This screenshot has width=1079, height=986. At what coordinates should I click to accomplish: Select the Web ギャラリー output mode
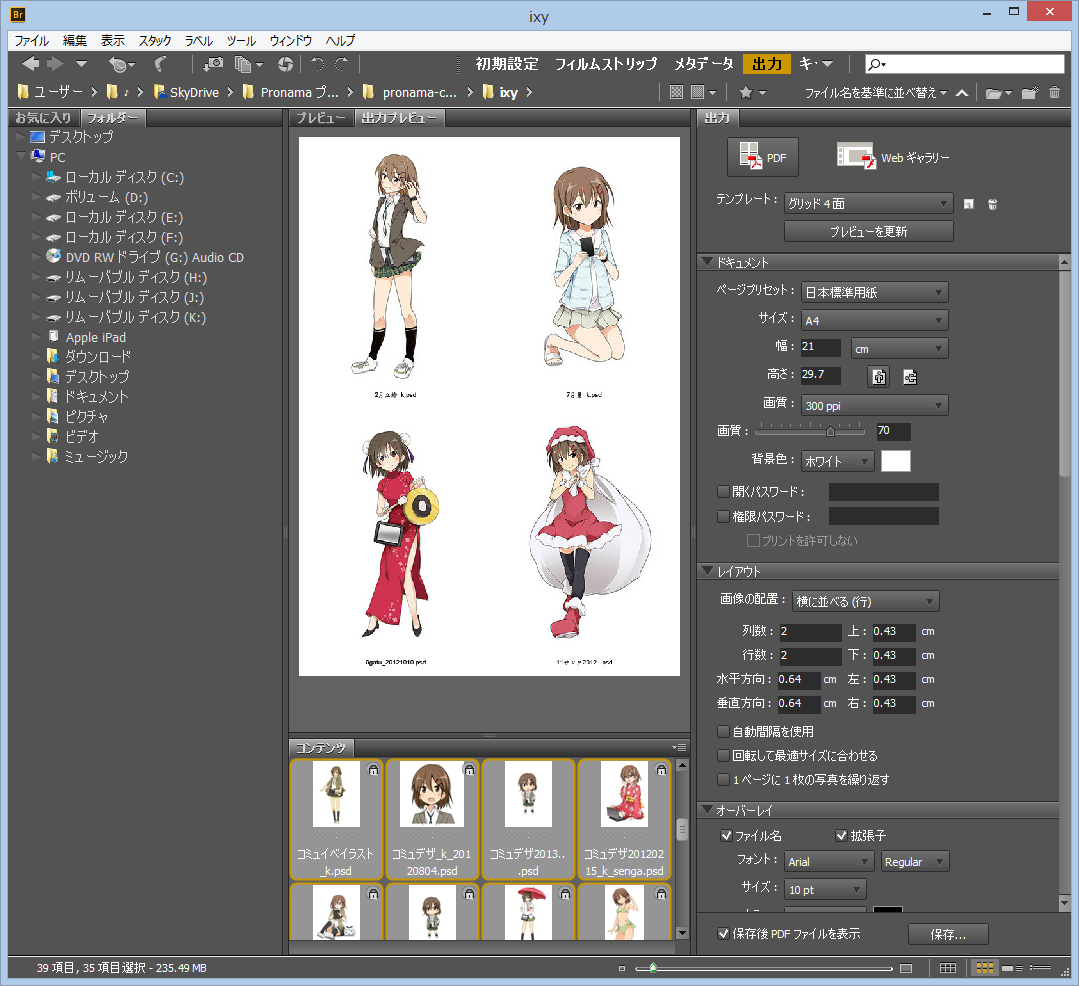pos(893,157)
